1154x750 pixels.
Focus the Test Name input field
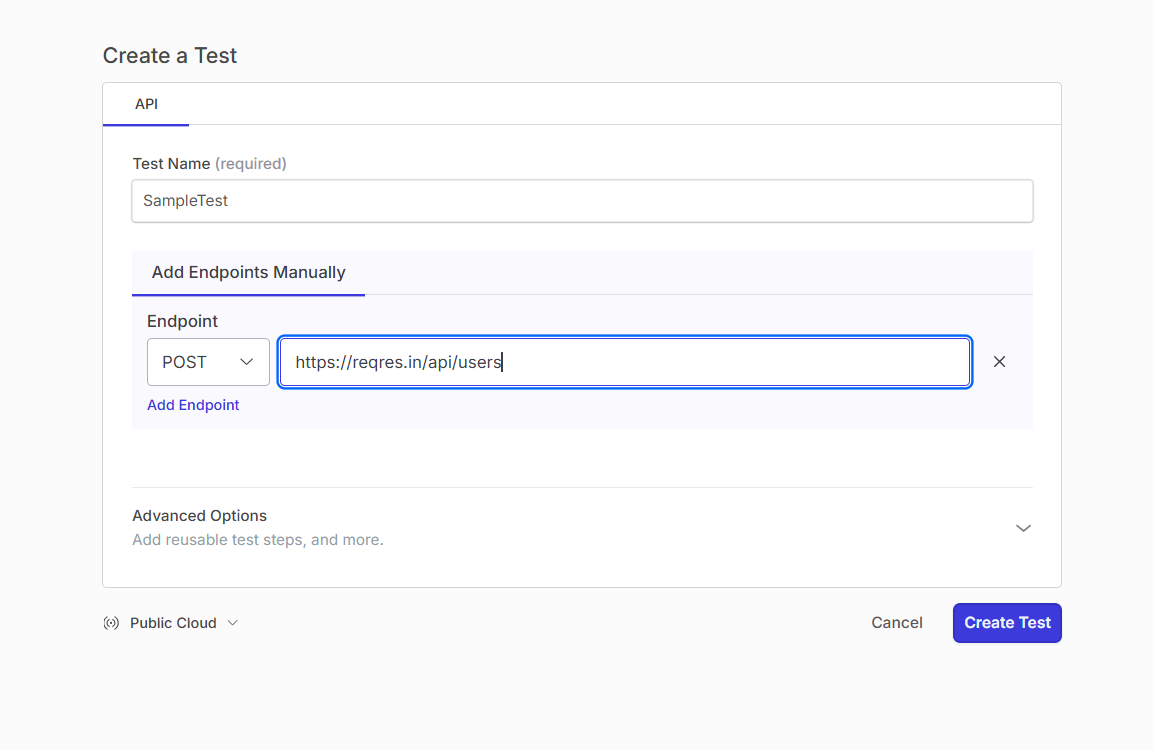point(583,200)
